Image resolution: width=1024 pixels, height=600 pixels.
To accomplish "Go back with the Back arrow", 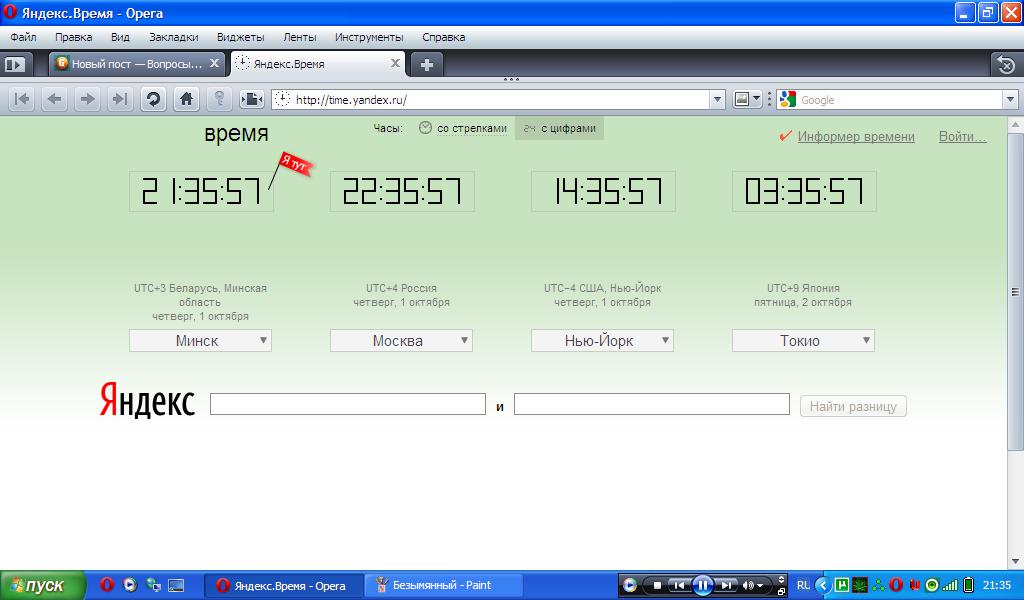I will [54, 99].
